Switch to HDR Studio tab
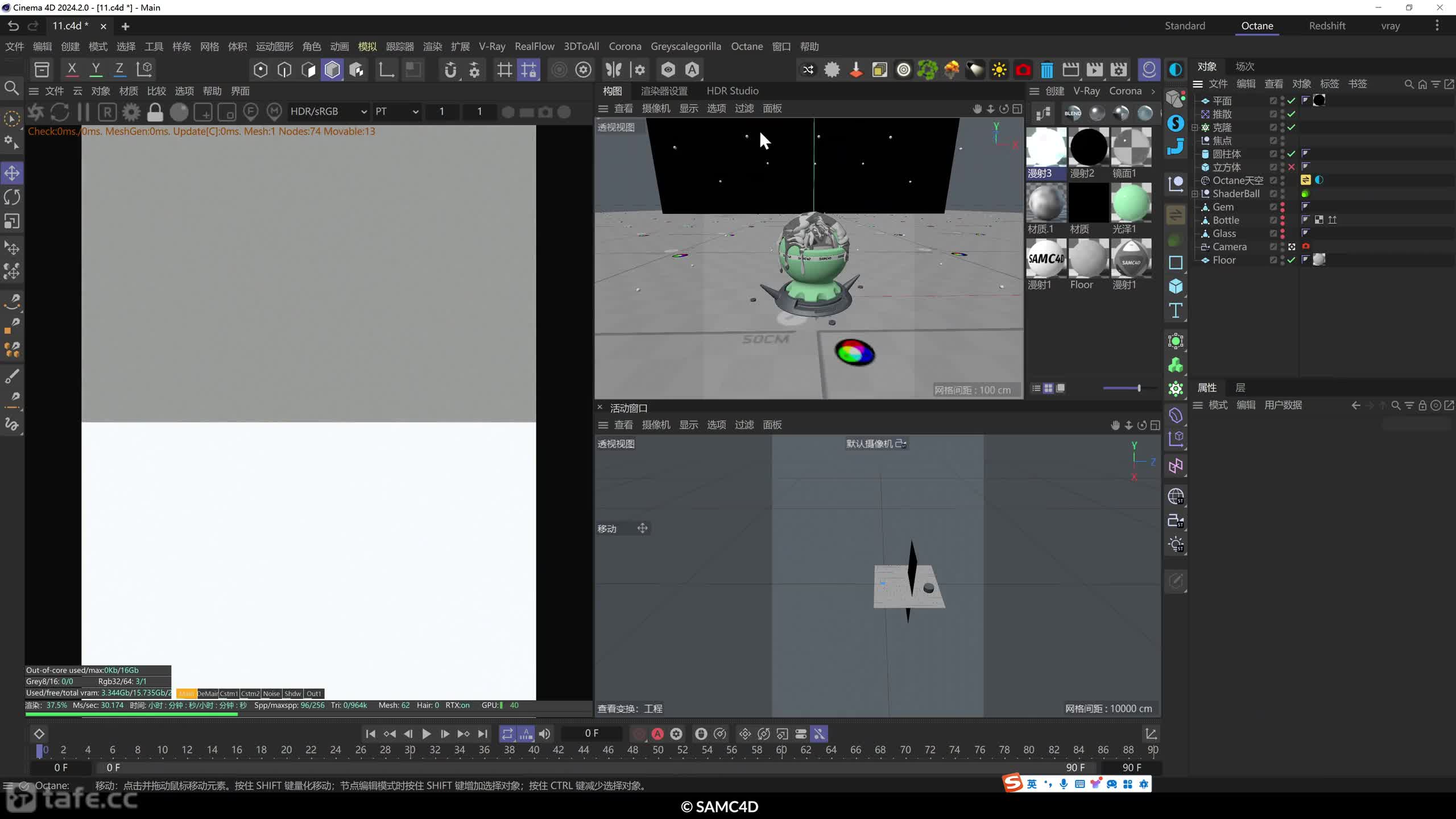The width and height of the screenshot is (1456, 819). 733,91
